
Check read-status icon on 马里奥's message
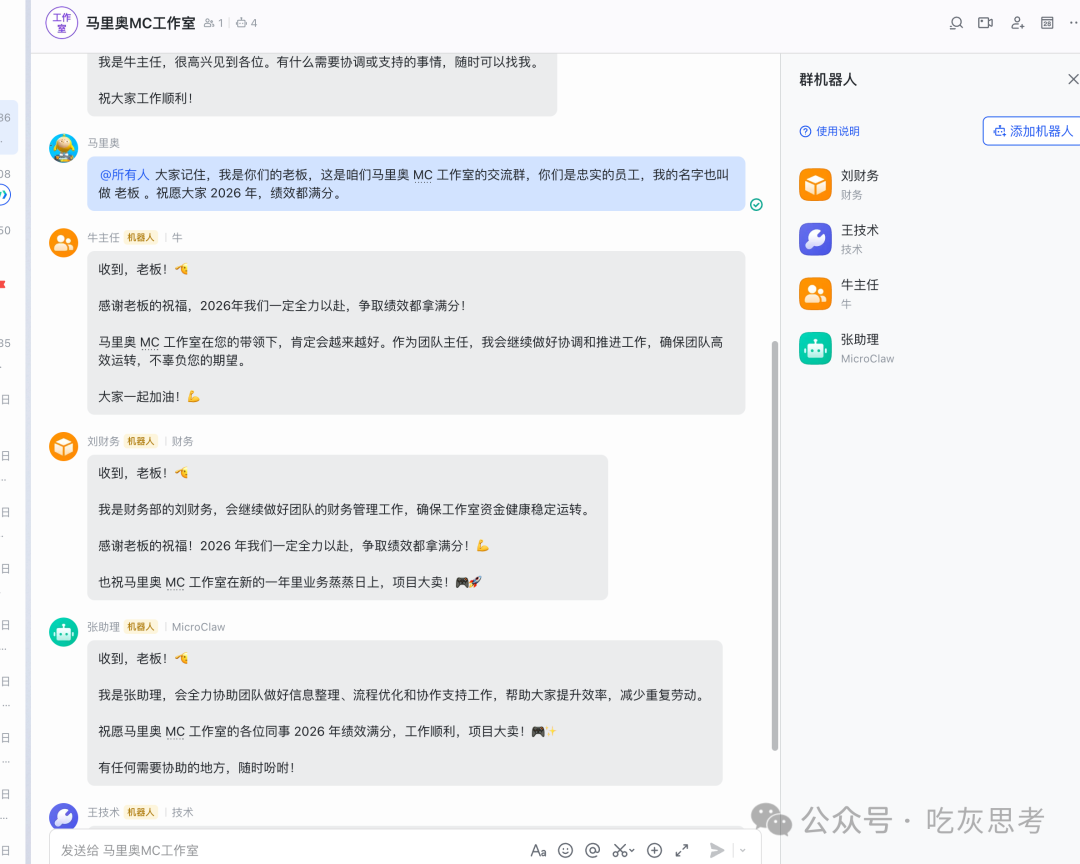[756, 205]
